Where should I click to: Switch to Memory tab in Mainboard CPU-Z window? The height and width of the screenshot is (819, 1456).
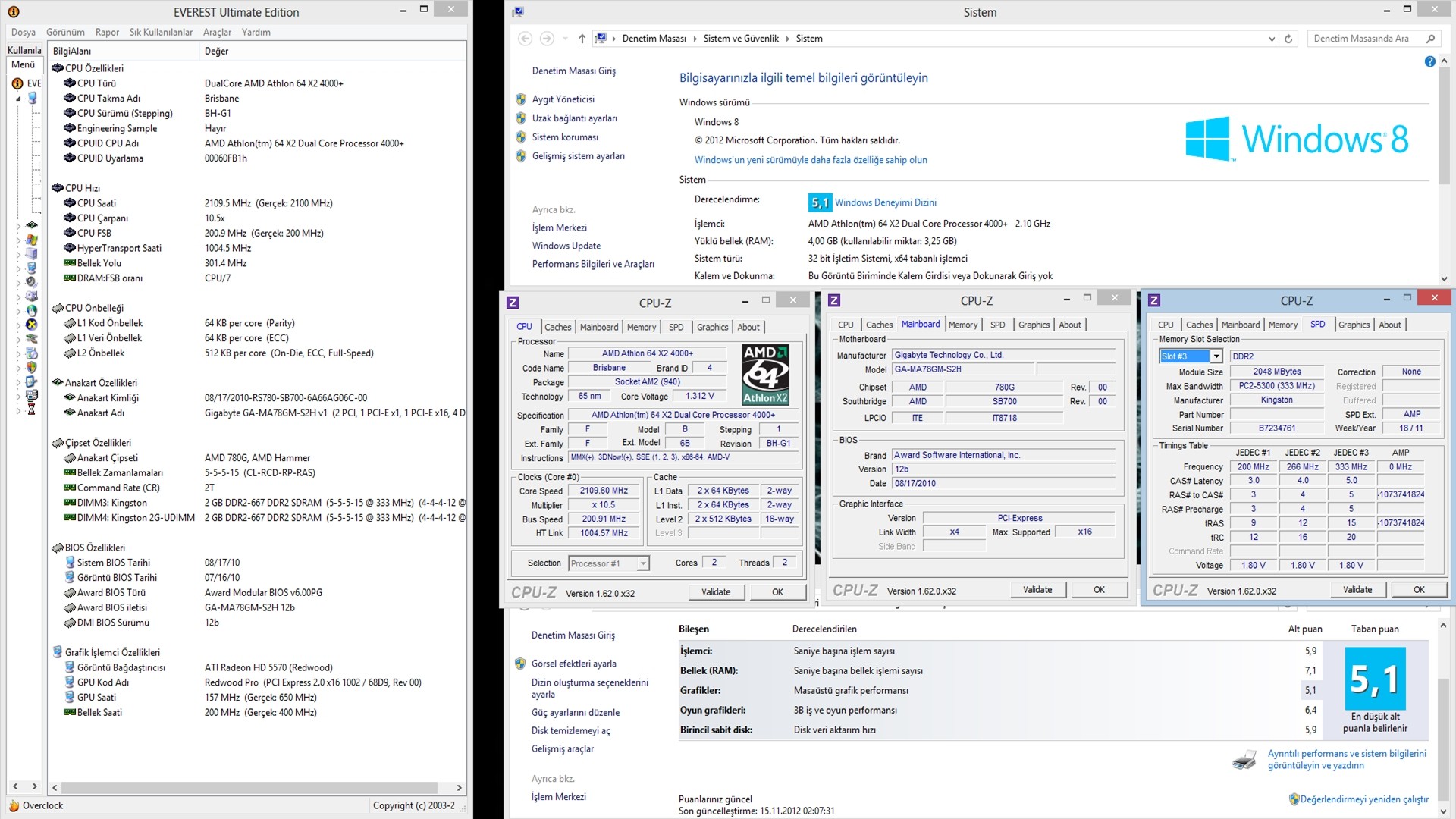[x=963, y=325]
